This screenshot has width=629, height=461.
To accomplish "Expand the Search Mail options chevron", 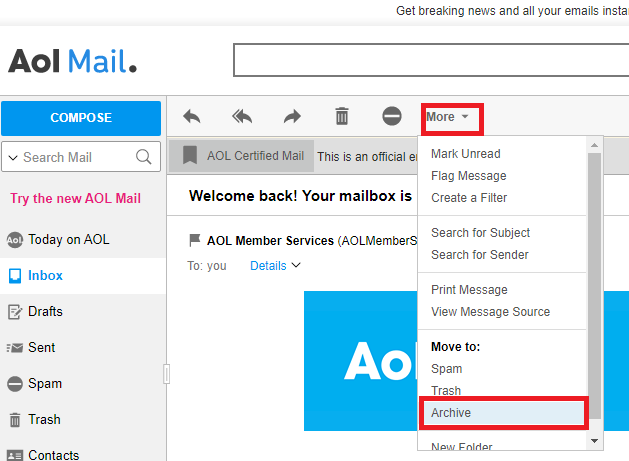I will tap(13, 158).
